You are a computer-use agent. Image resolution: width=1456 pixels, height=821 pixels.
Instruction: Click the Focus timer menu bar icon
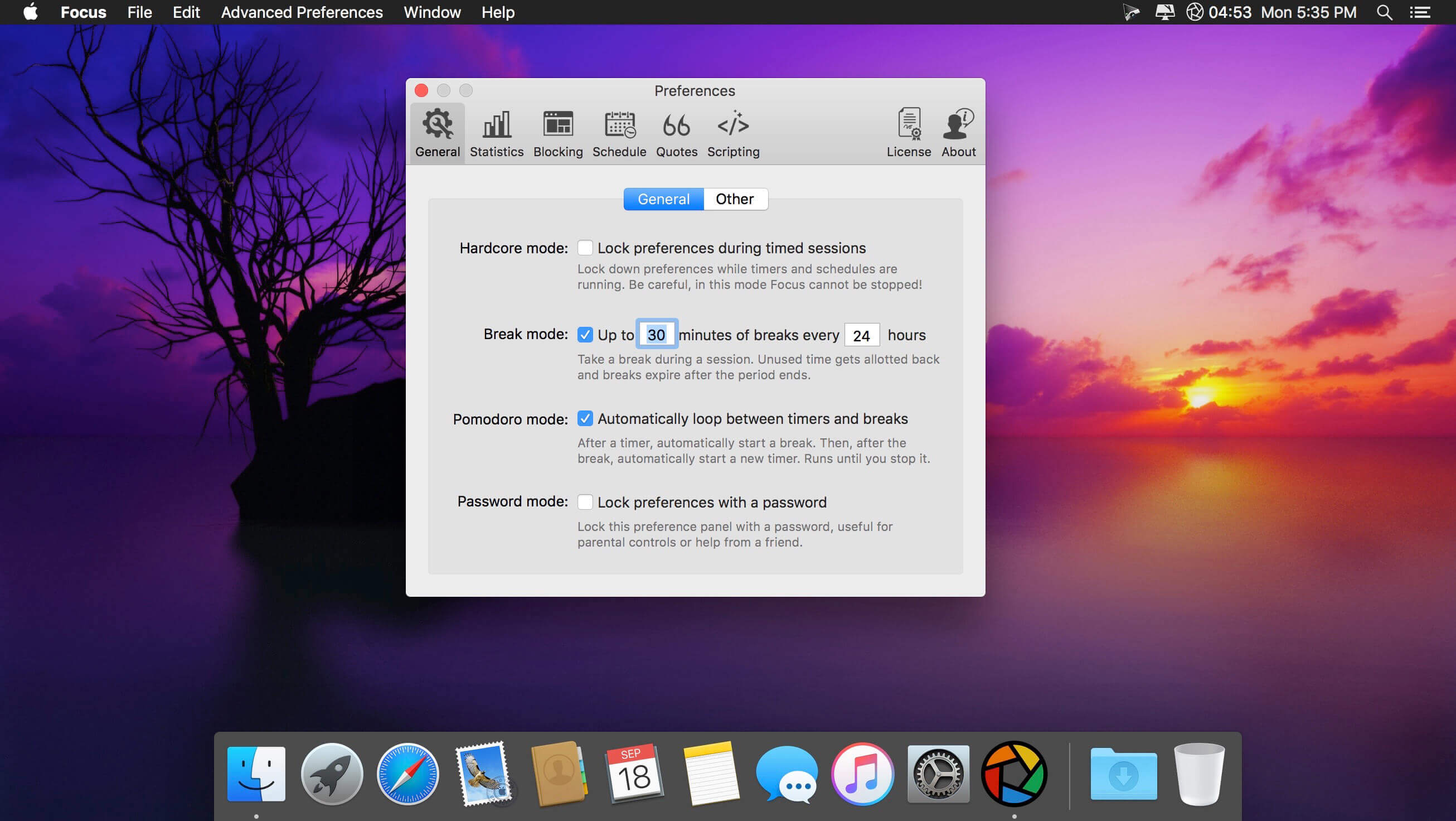[1195, 12]
